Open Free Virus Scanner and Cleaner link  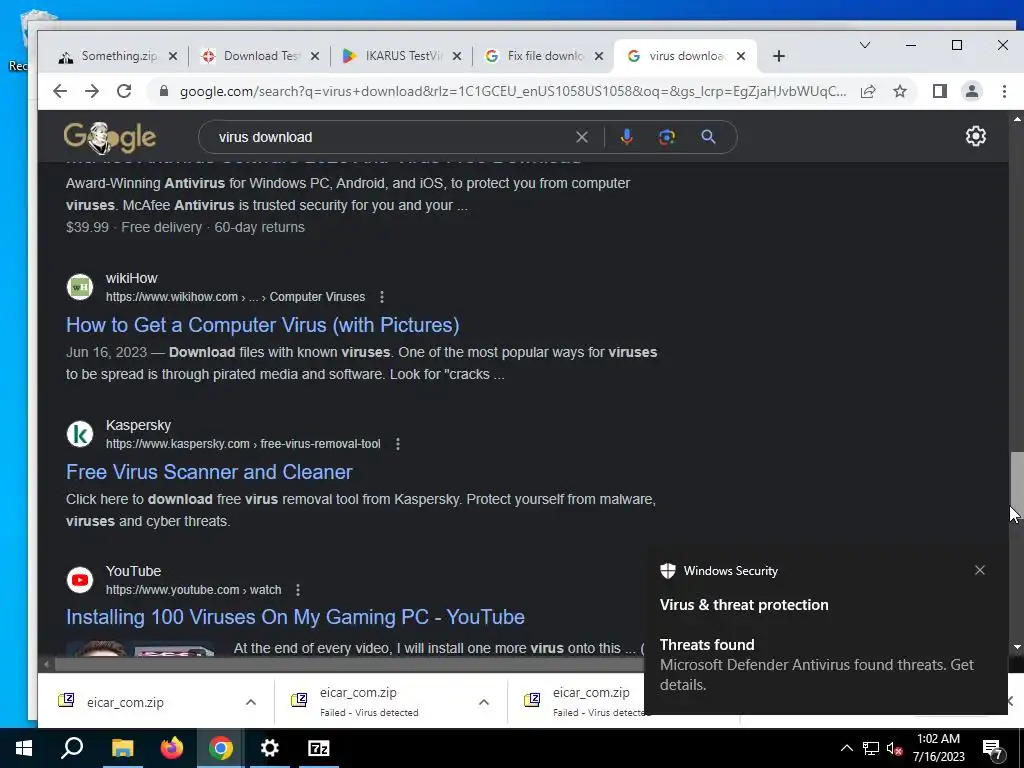point(209,472)
